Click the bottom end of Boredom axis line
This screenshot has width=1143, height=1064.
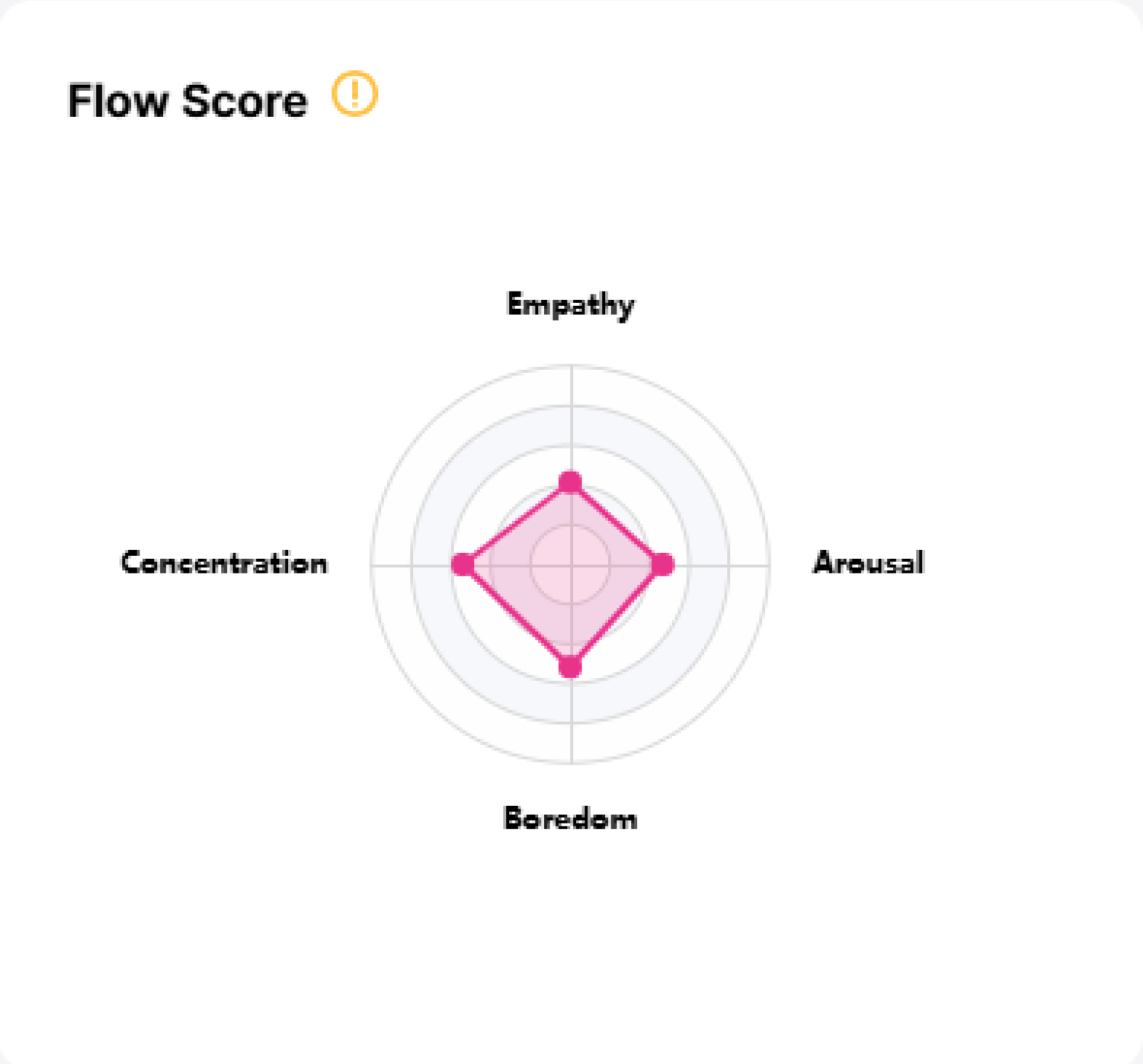pos(571,762)
